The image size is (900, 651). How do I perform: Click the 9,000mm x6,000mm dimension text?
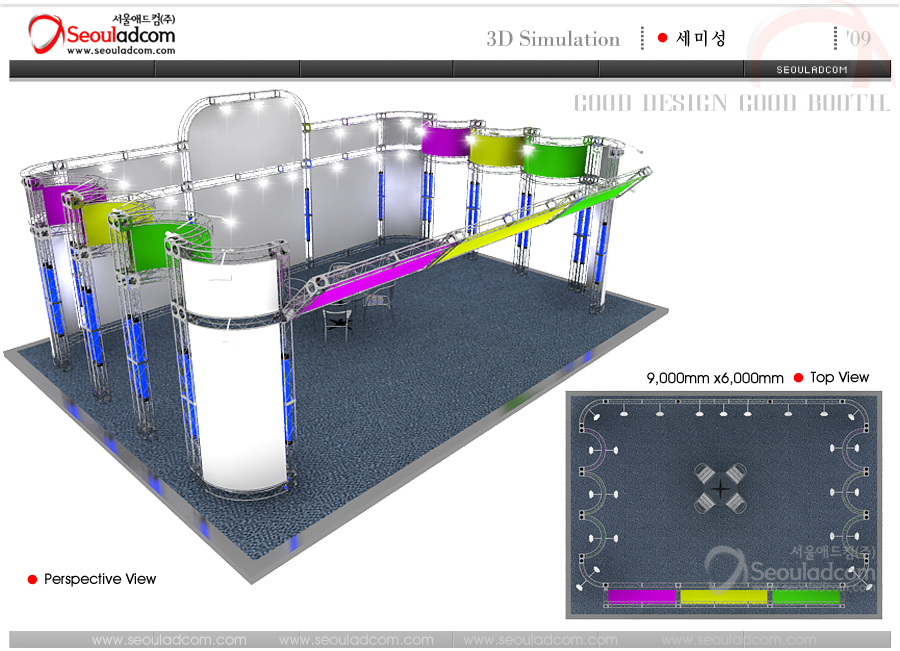tap(715, 378)
